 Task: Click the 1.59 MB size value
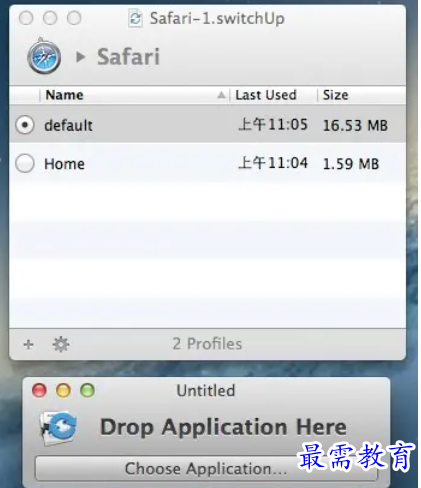pyautogui.click(x=351, y=164)
